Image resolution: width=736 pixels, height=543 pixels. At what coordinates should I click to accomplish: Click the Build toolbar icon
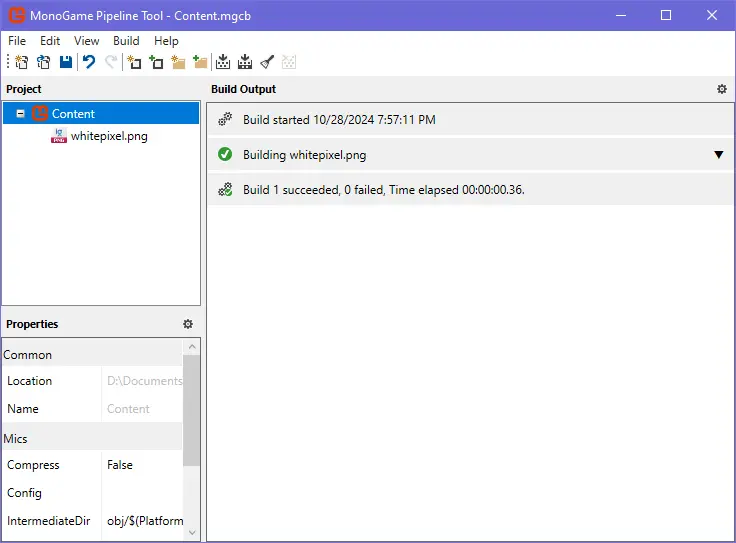(x=223, y=62)
